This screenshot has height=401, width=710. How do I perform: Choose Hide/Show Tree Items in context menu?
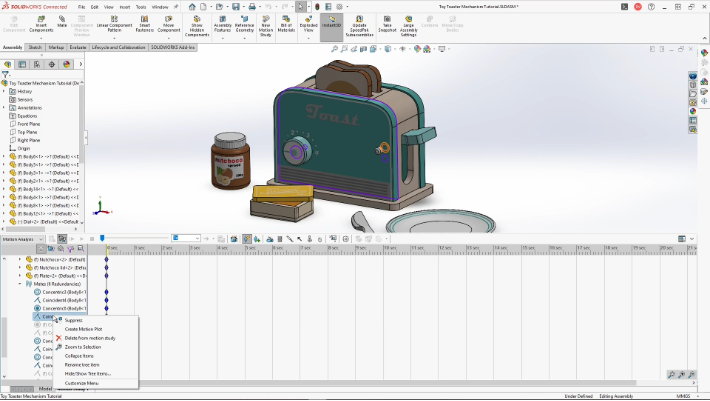(x=87, y=374)
